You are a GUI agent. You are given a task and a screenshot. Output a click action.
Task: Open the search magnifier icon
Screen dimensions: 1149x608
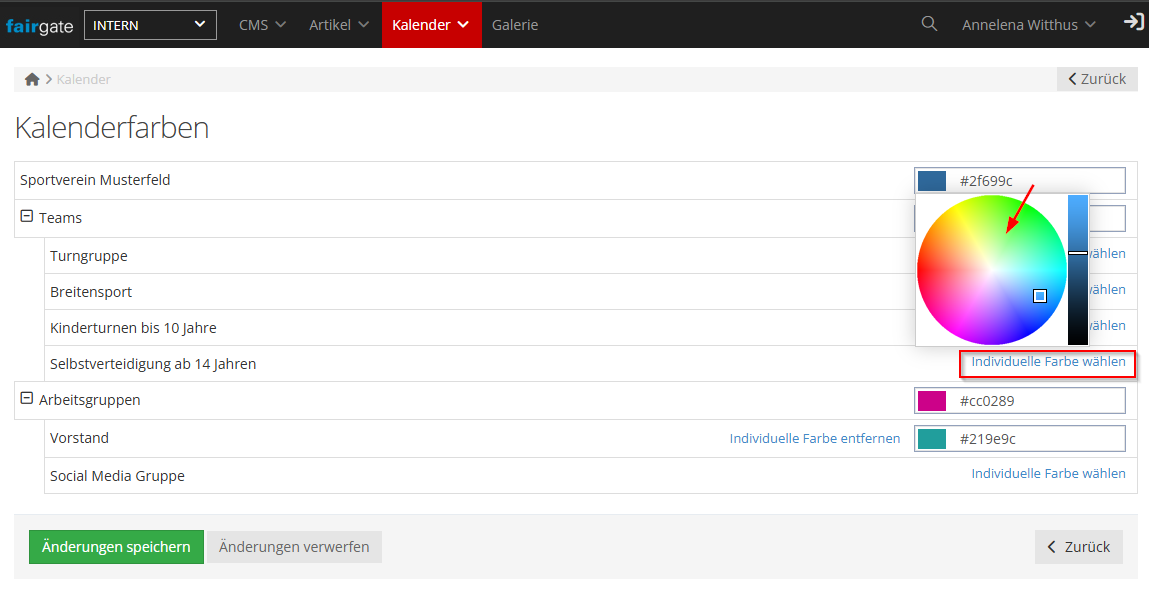click(929, 24)
